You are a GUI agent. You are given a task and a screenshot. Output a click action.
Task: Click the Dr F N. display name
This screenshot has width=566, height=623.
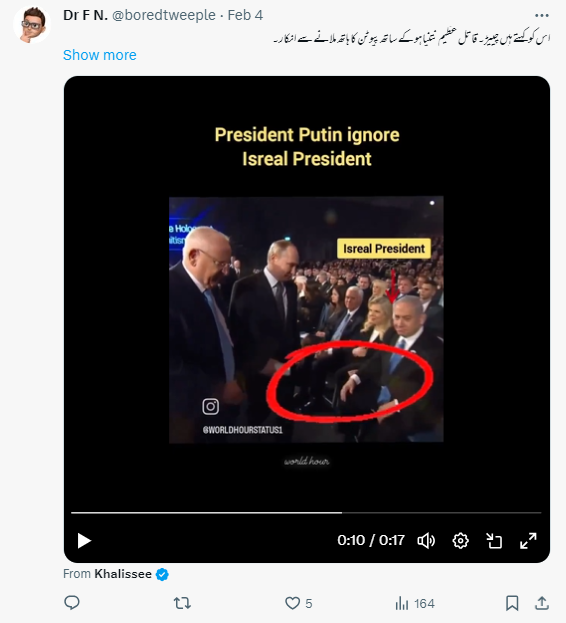(85, 15)
